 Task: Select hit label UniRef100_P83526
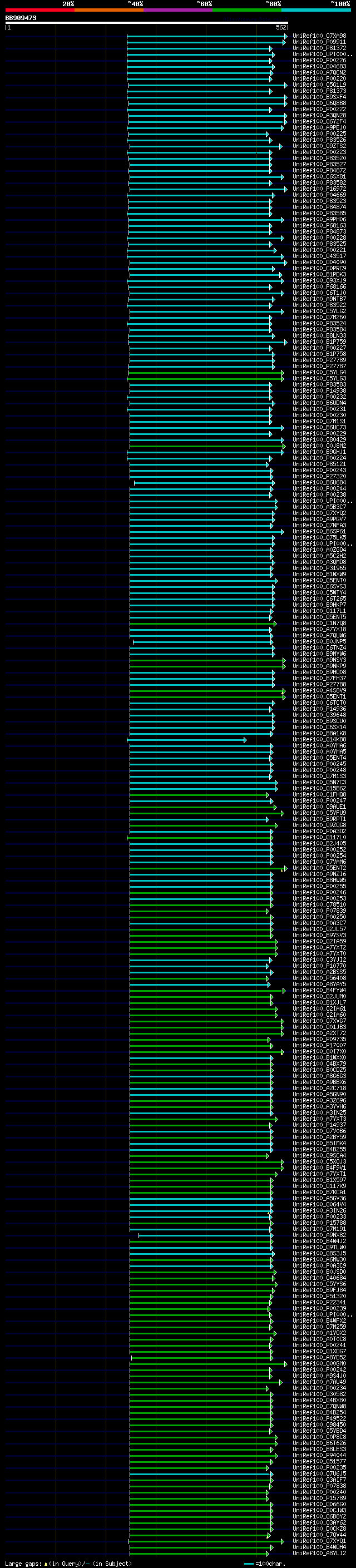pyautogui.click(x=319, y=140)
